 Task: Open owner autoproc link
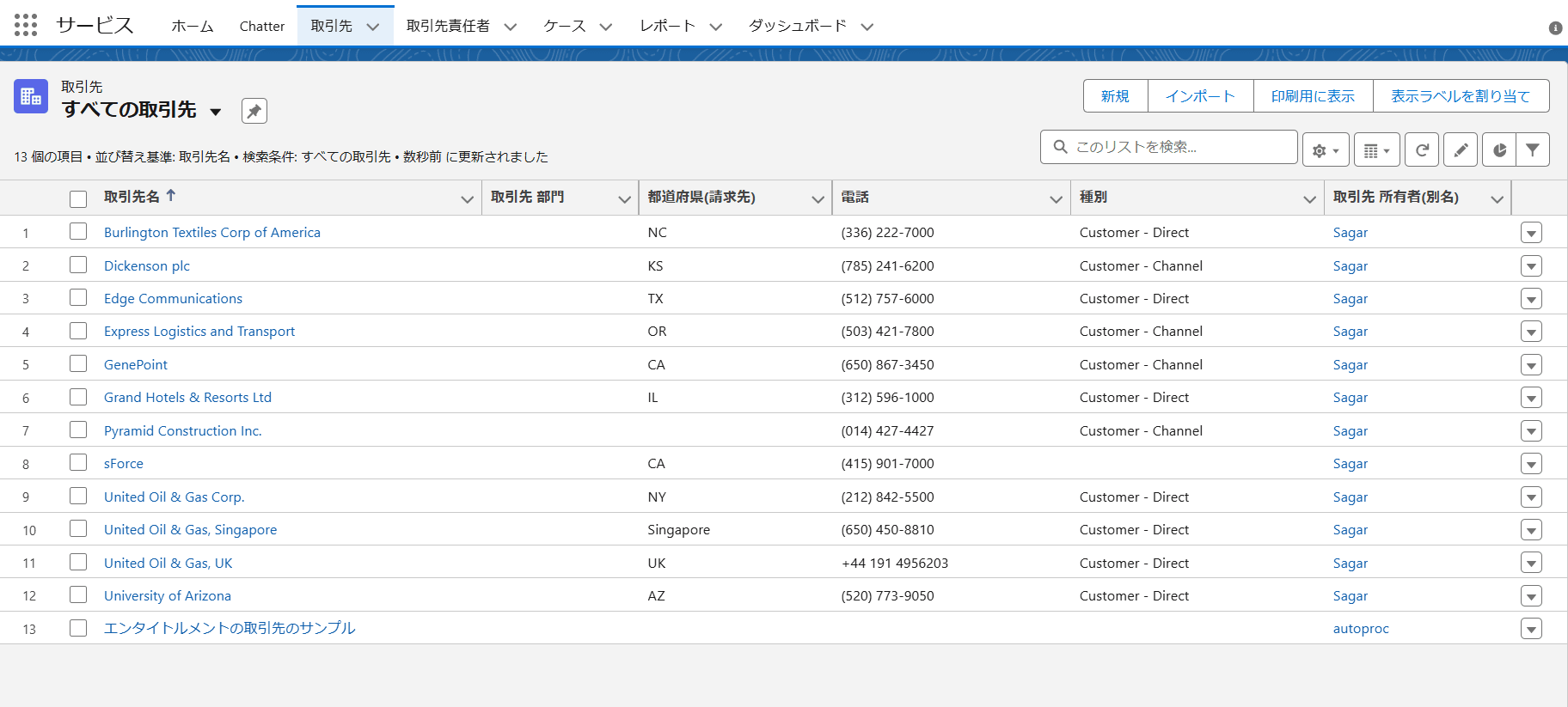pyautogui.click(x=1361, y=629)
